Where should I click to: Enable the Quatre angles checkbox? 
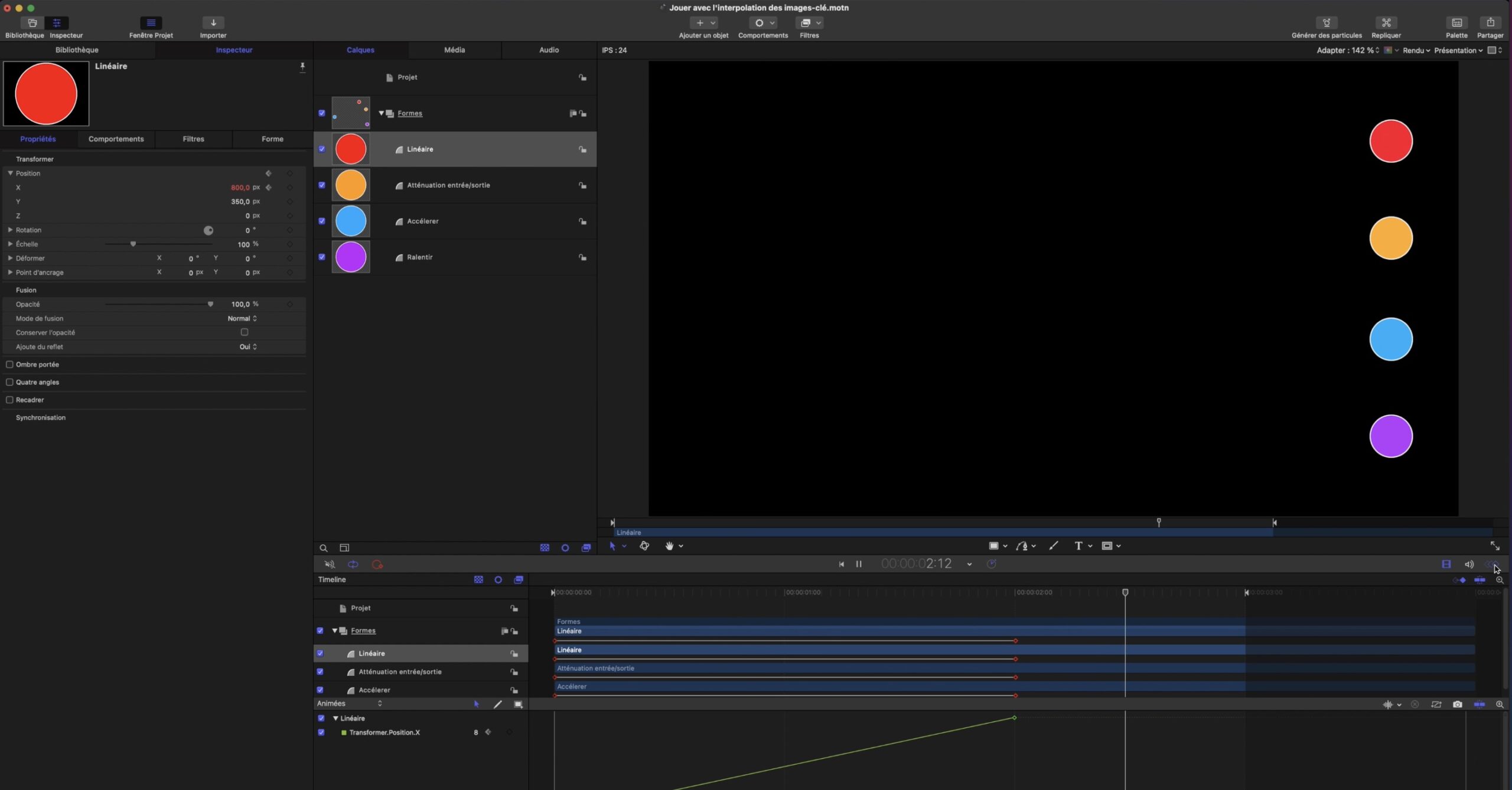point(9,383)
